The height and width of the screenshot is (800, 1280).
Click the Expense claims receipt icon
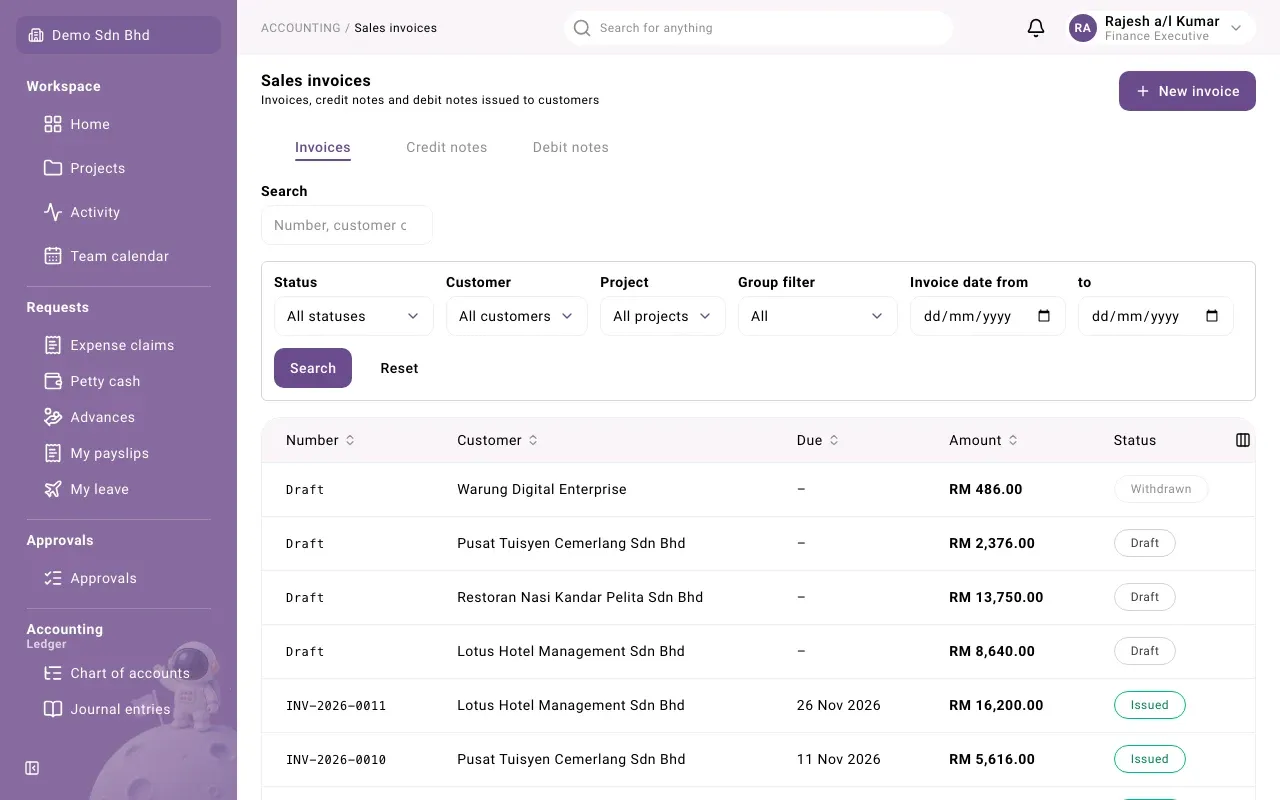pos(53,345)
